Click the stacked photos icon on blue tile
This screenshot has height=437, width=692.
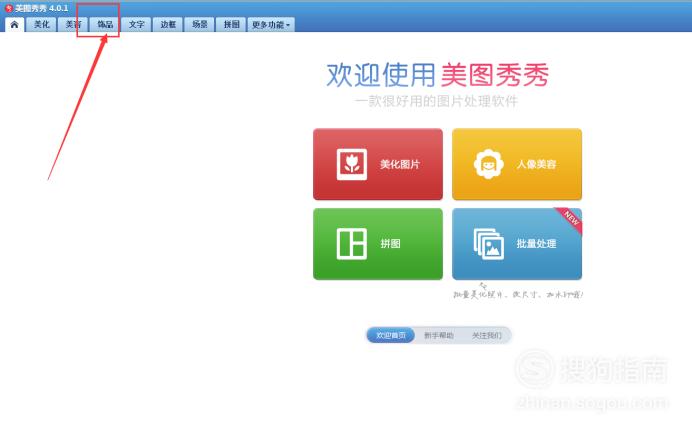489,244
